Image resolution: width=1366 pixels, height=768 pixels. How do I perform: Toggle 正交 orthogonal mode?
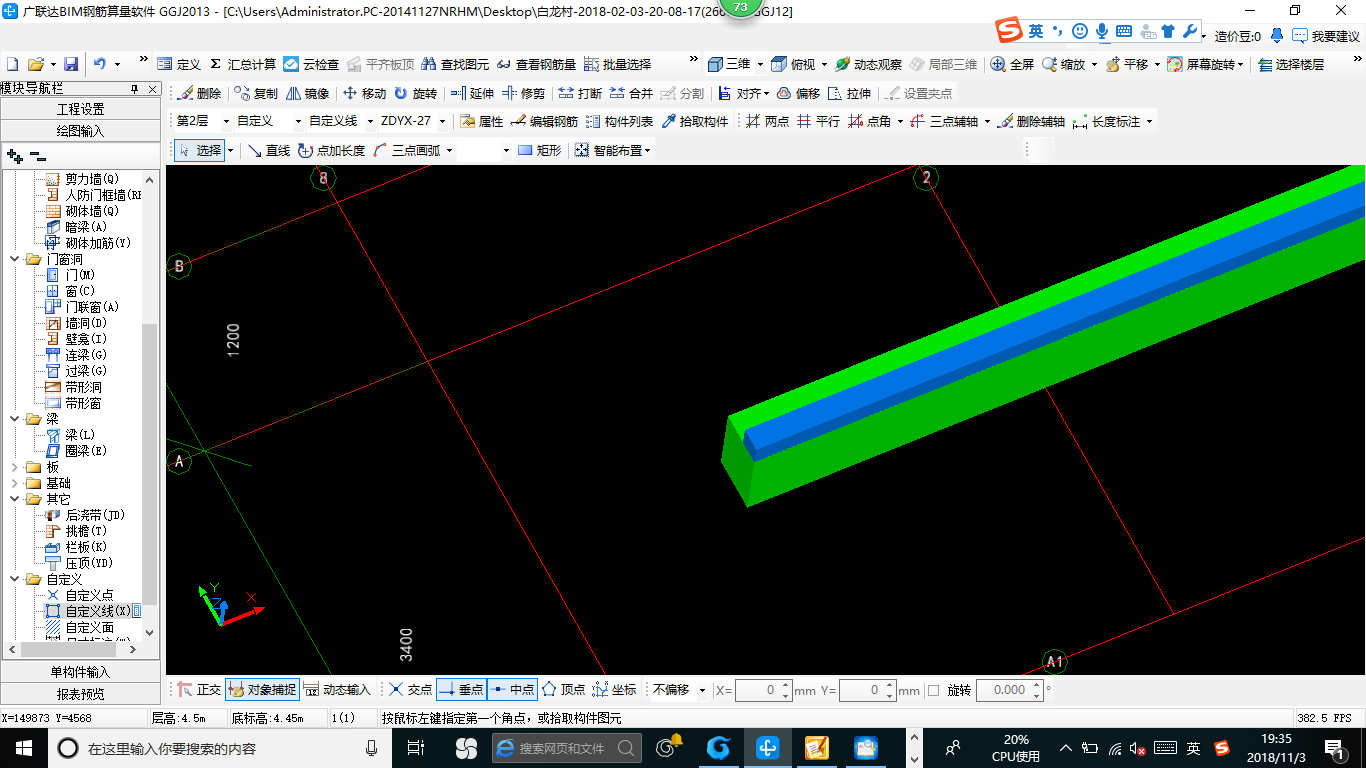pyautogui.click(x=199, y=690)
